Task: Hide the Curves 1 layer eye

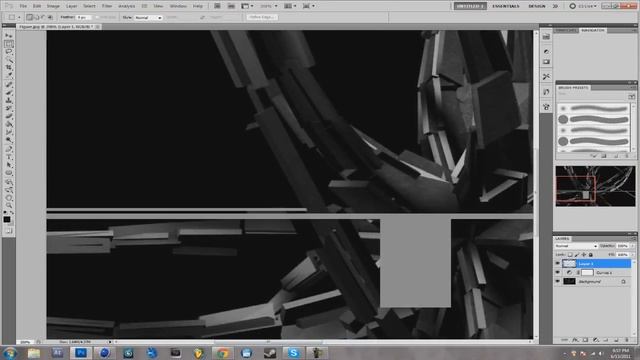Action: tap(558, 273)
